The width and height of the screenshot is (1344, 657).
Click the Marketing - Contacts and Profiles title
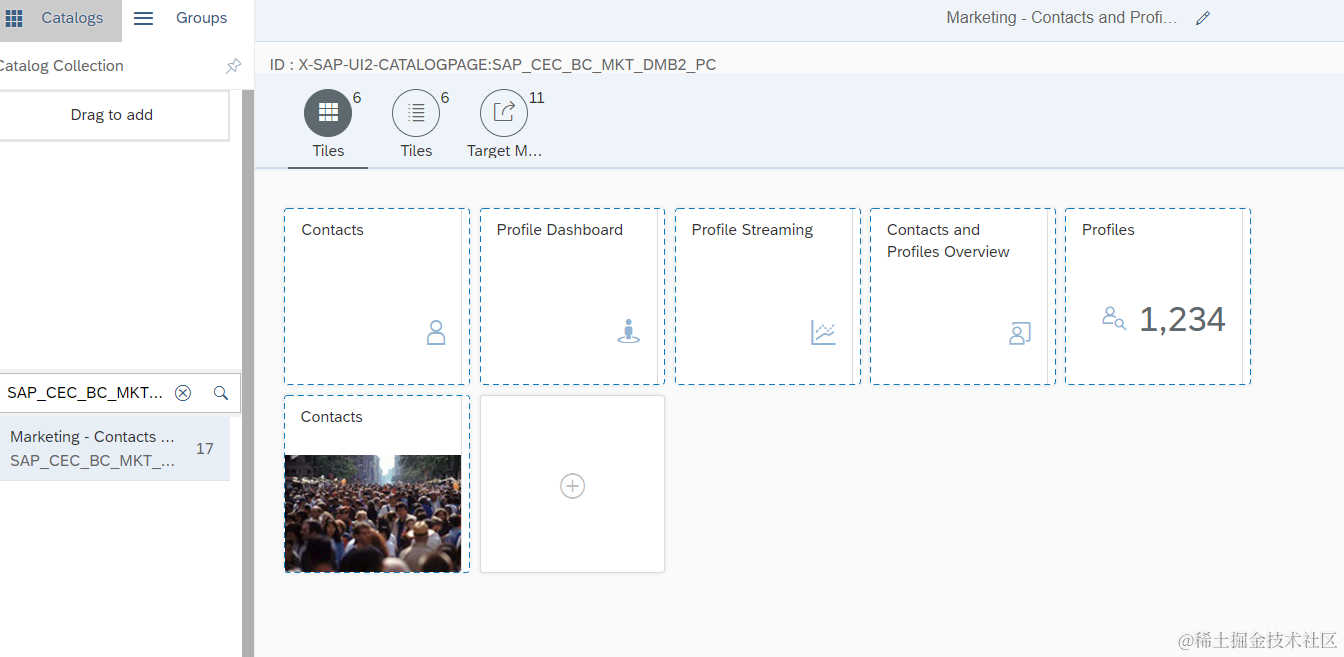[x=1061, y=18]
